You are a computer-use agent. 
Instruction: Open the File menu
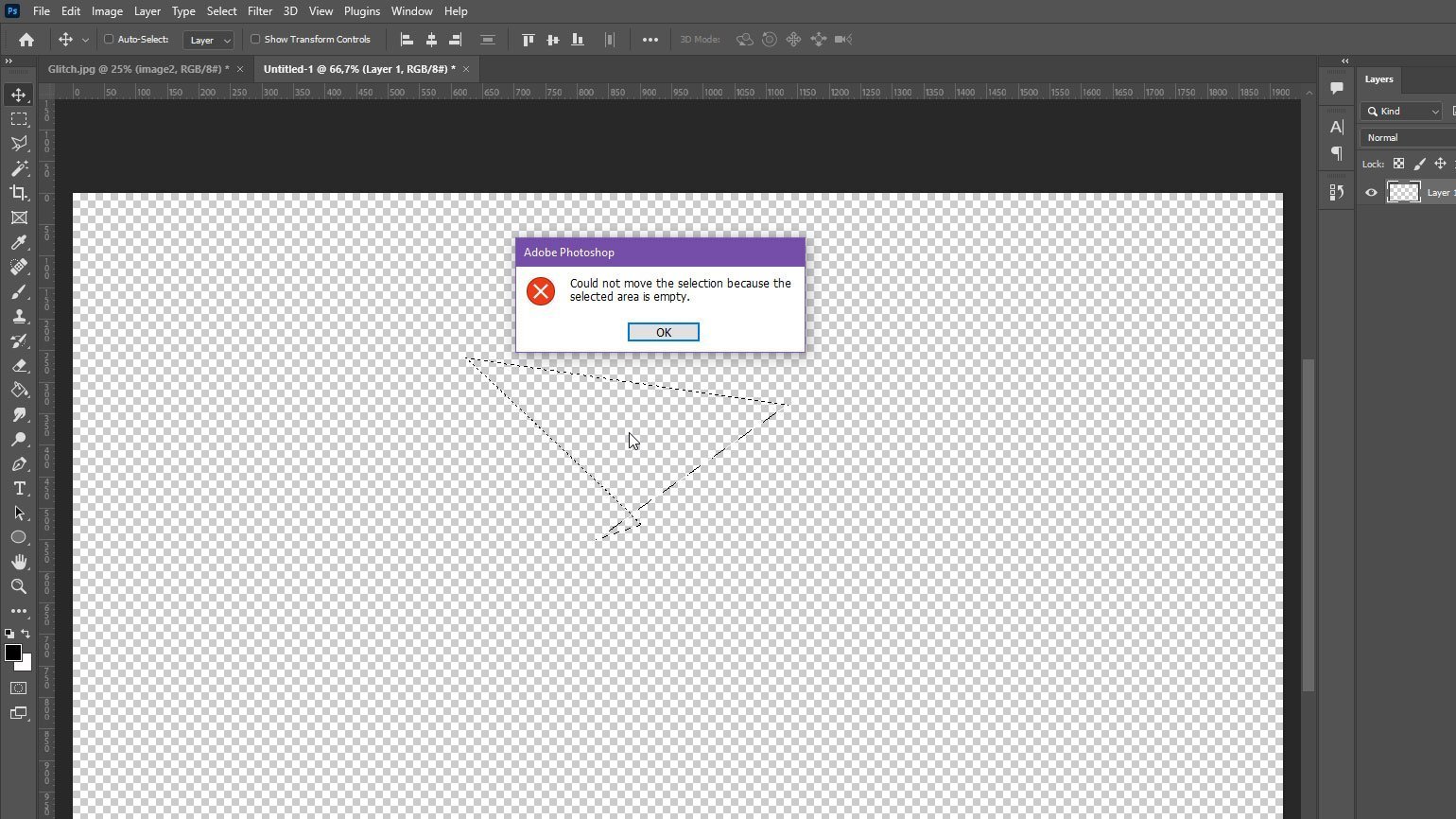click(x=42, y=11)
